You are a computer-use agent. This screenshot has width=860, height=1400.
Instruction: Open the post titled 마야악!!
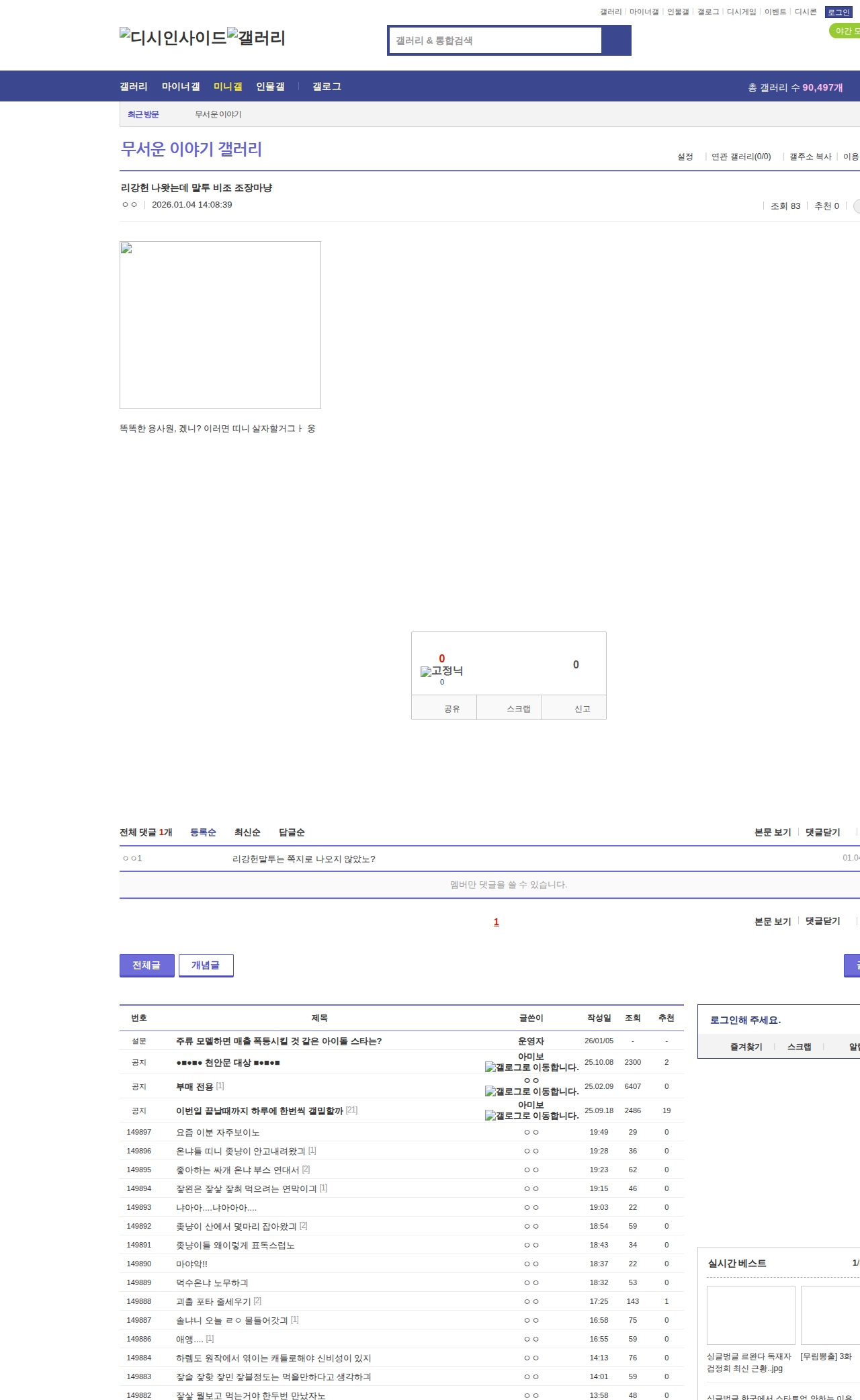[x=191, y=1264]
